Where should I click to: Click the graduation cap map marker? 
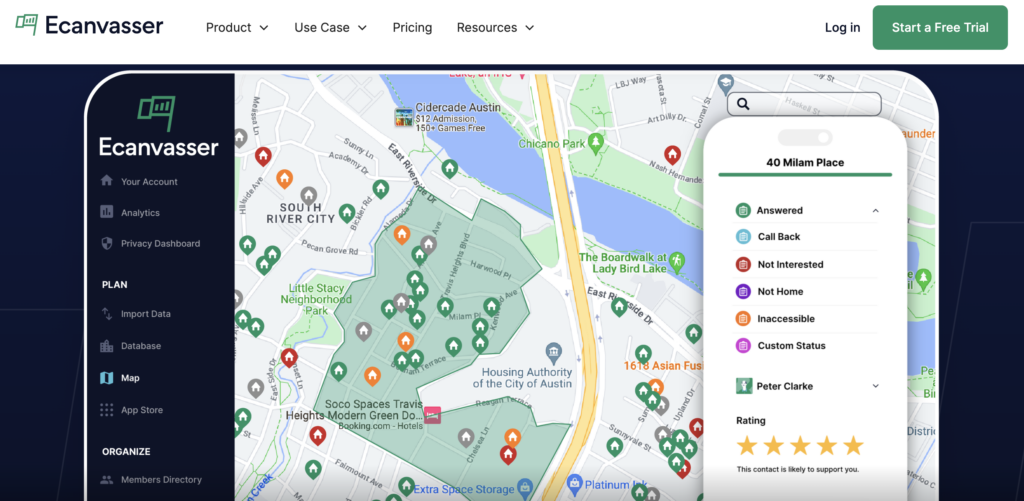point(725,84)
